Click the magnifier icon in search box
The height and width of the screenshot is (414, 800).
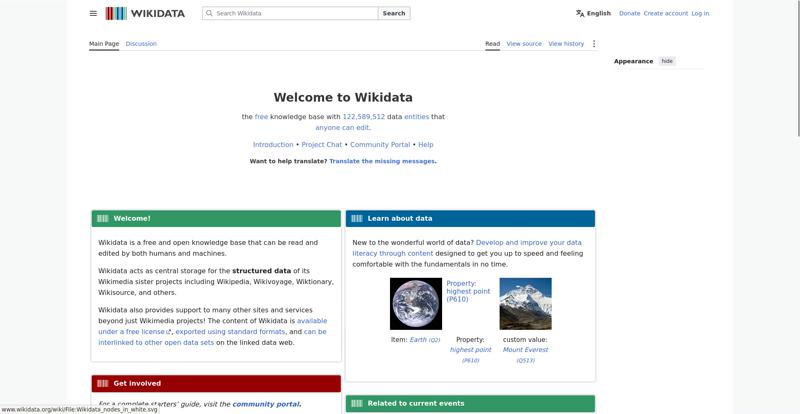click(209, 13)
